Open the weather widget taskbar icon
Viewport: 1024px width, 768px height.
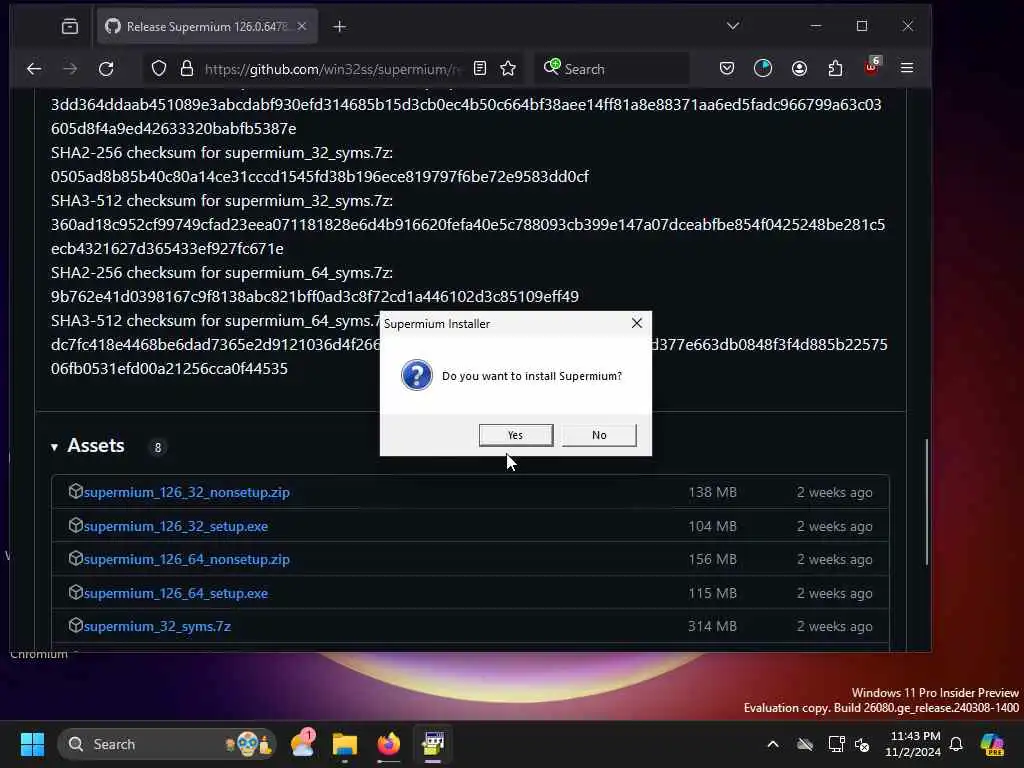302,744
